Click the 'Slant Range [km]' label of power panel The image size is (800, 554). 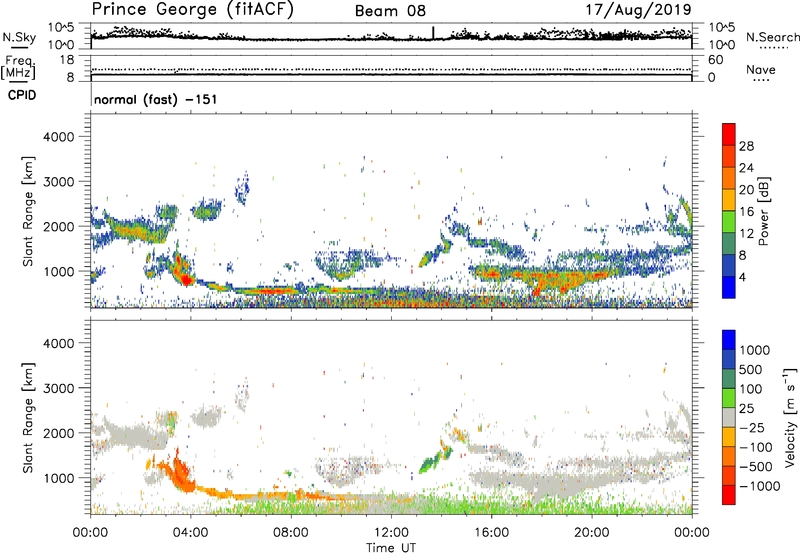28,211
